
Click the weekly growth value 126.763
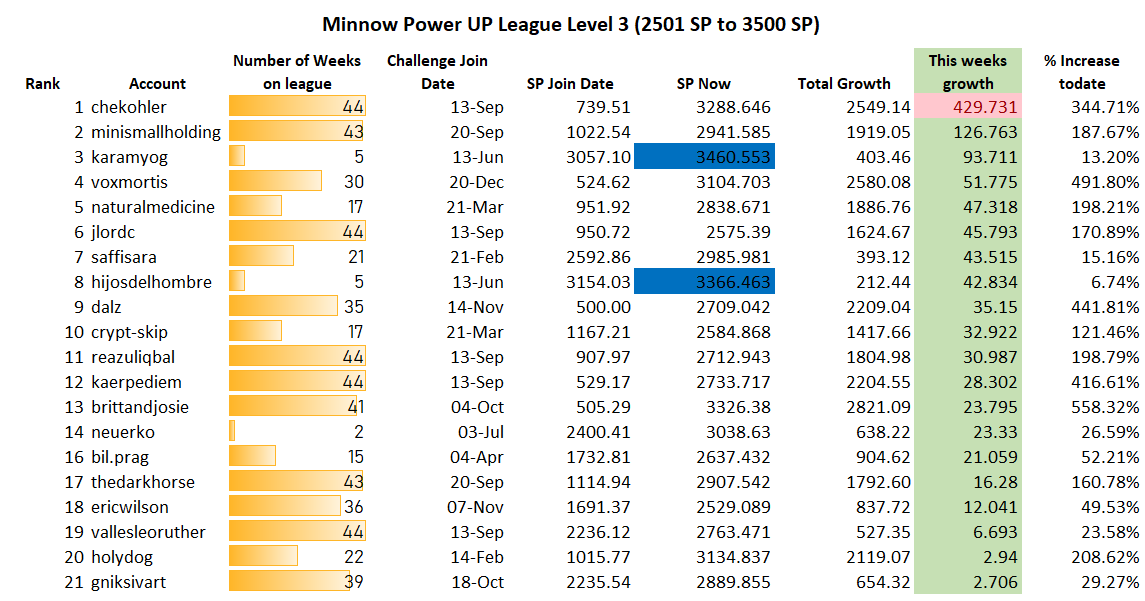click(x=985, y=132)
